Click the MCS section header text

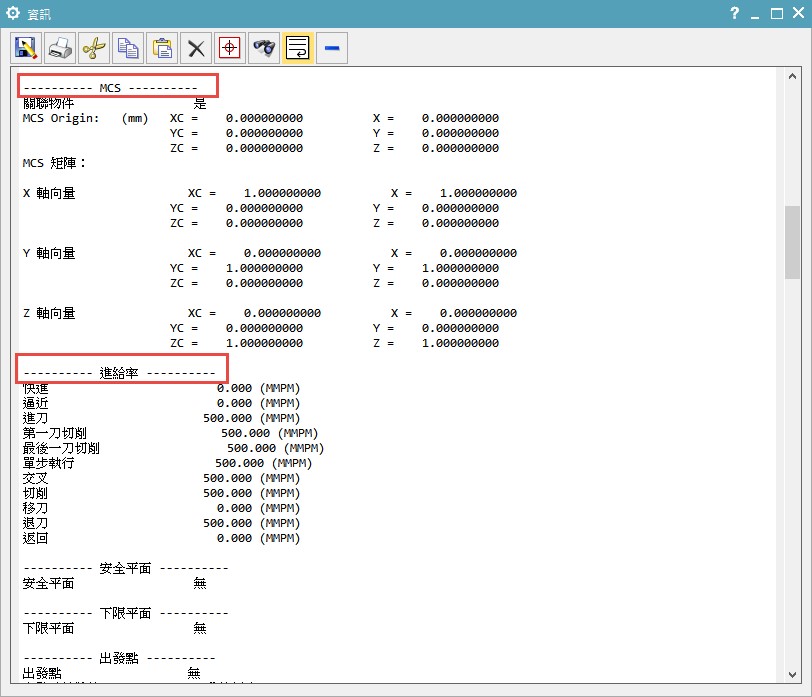tap(110, 88)
